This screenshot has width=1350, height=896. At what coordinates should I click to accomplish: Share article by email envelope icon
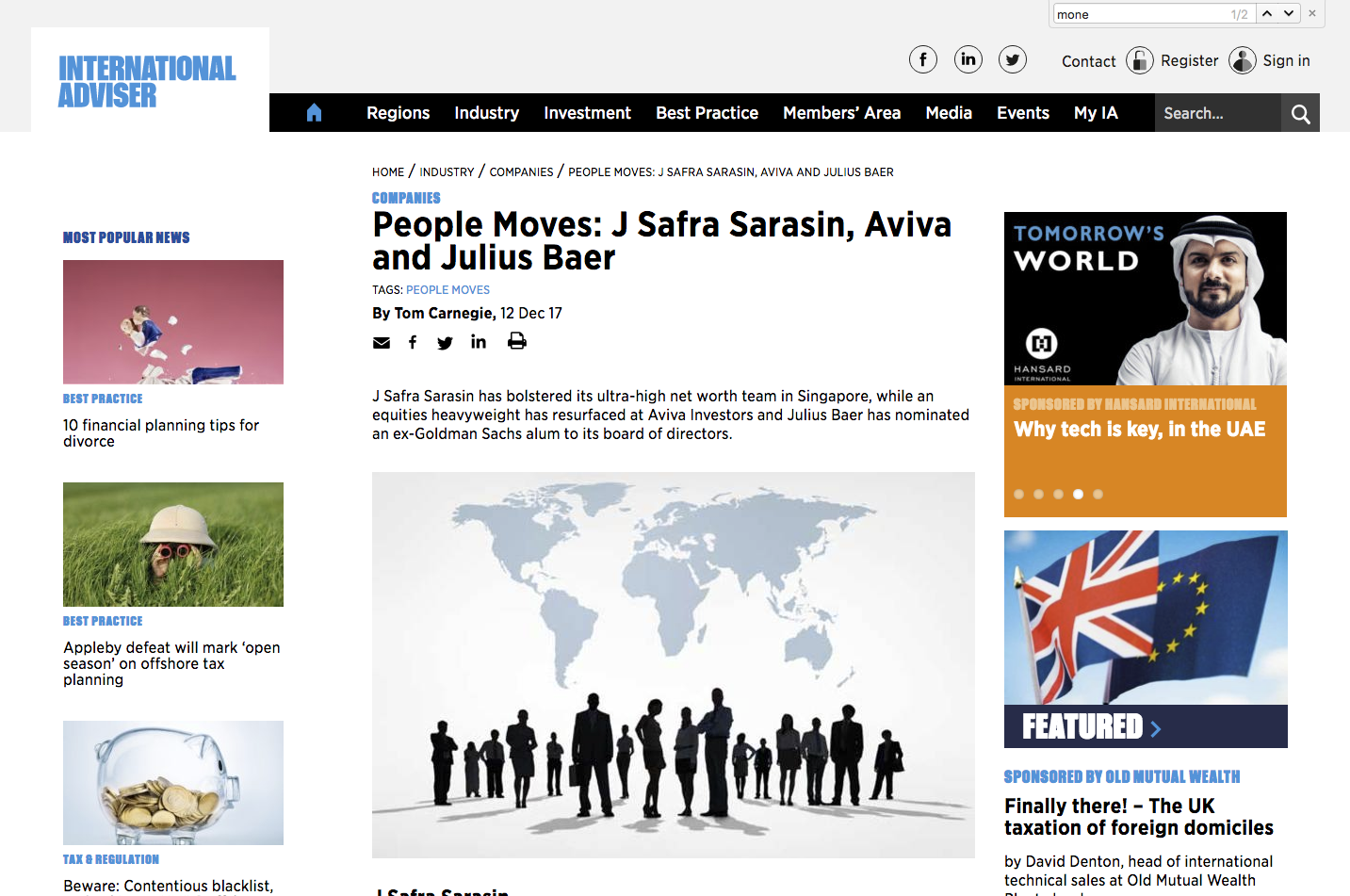point(382,342)
